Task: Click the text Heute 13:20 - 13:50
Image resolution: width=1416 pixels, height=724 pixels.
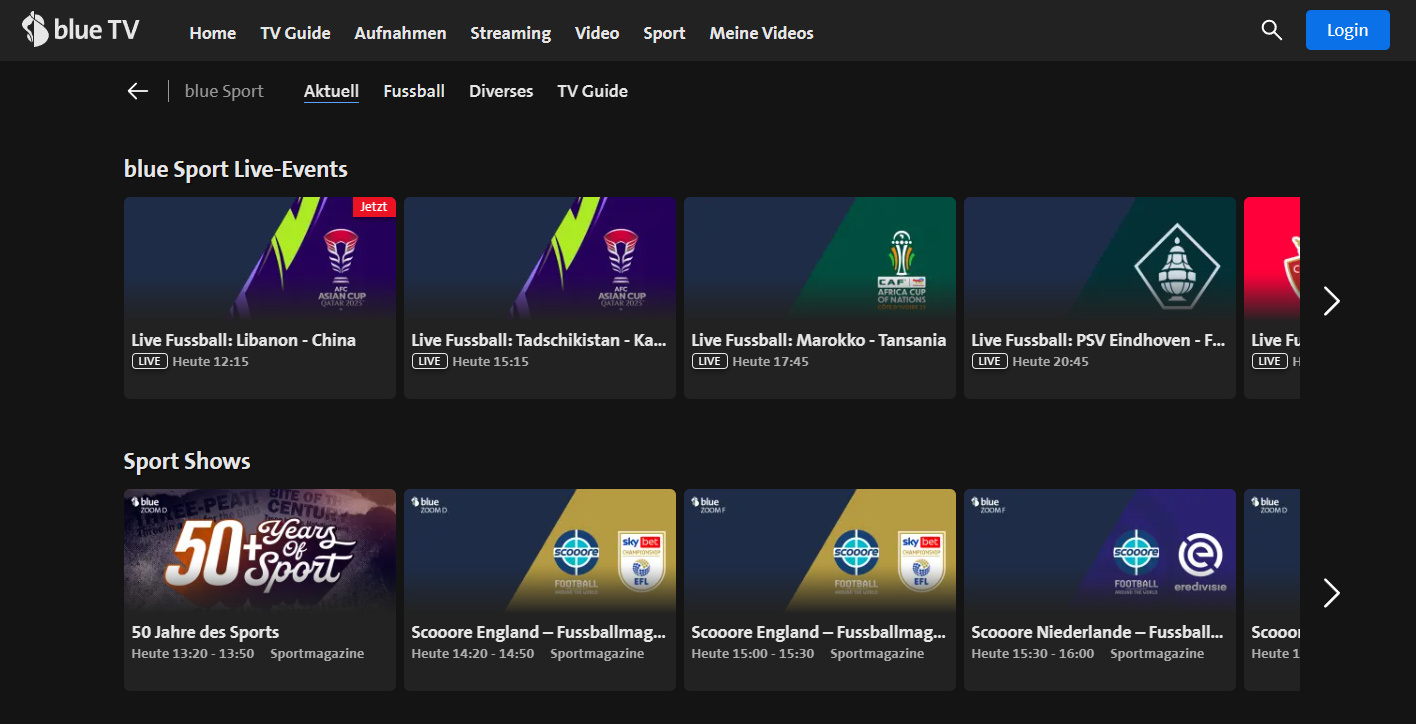Action: point(193,653)
